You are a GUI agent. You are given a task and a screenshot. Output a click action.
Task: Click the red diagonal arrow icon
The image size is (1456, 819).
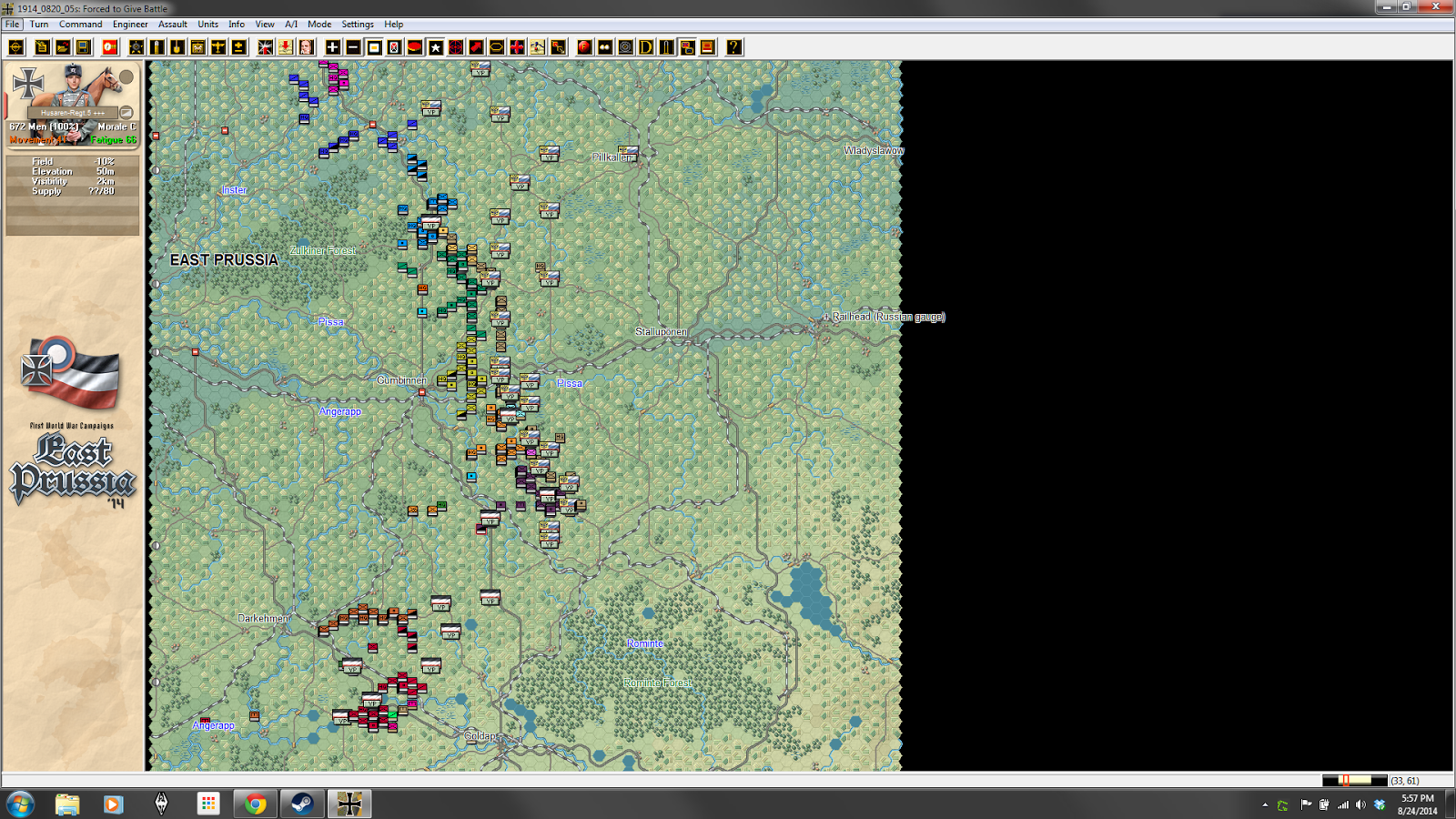476,47
